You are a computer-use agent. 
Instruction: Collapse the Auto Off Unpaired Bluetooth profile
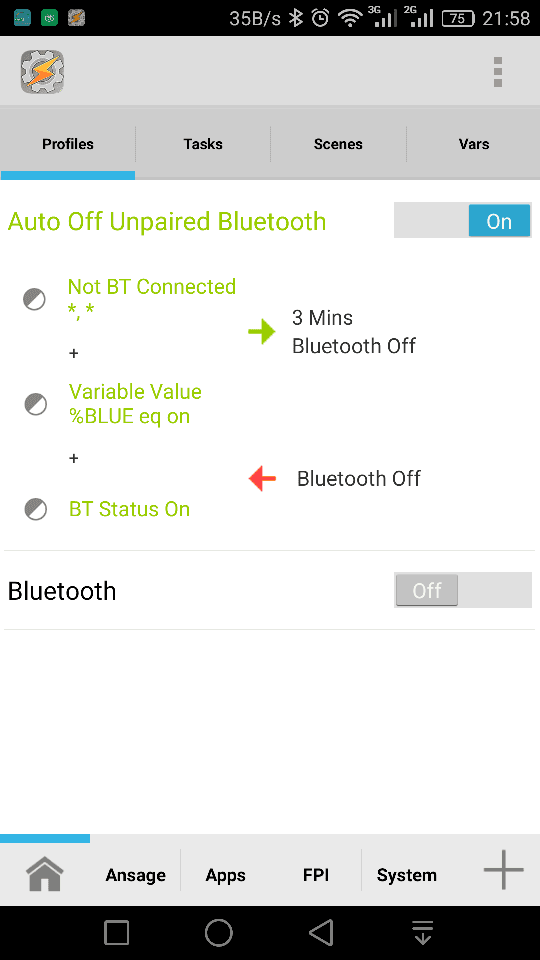[167, 222]
